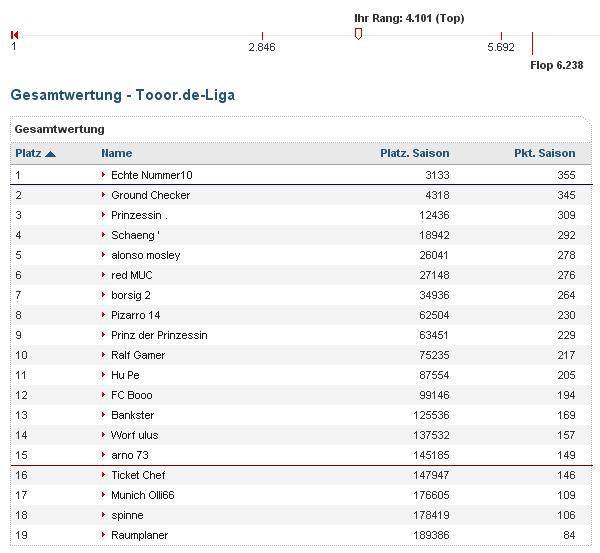Click the arrow icon next to Bankster
Viewport: 600px width, 553px height.
click(104, 415)
